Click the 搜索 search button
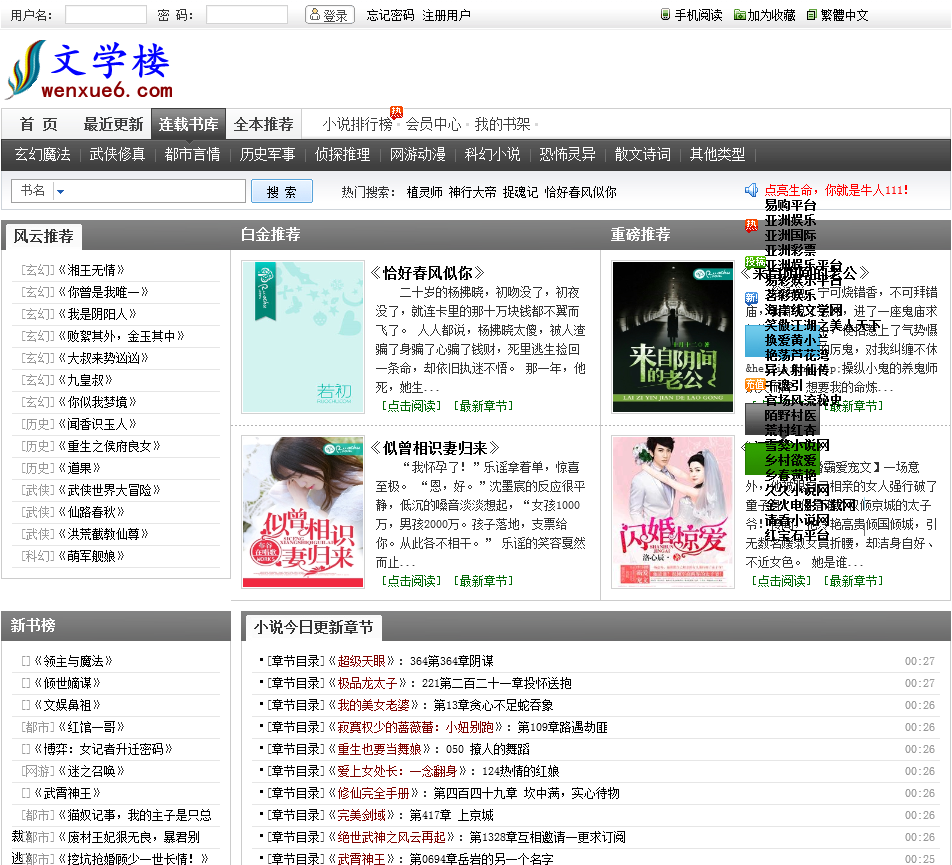The image size is (952, 865). [x=282, y=191]
